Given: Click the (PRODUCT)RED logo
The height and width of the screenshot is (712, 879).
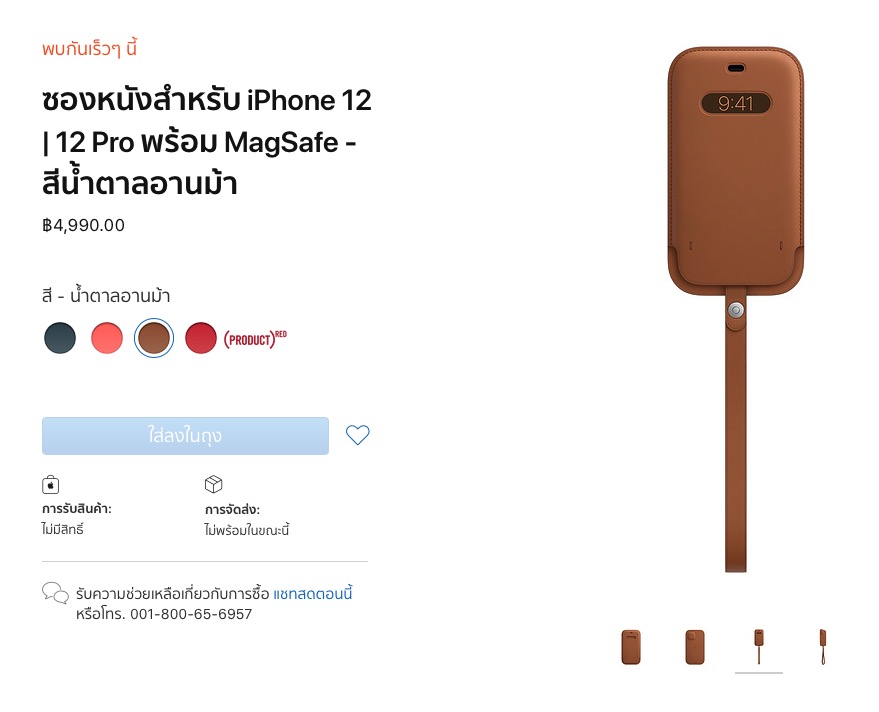Looking at the screenshot, I should (x=255, y=339).
